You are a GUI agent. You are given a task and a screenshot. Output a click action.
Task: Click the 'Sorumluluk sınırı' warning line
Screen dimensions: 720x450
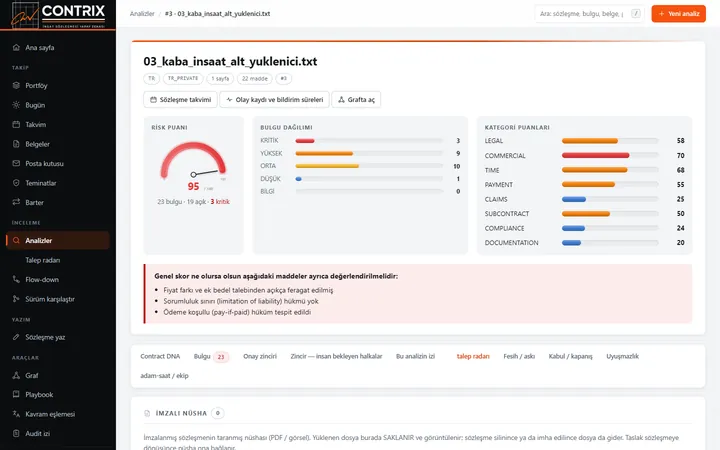[241, 301]
